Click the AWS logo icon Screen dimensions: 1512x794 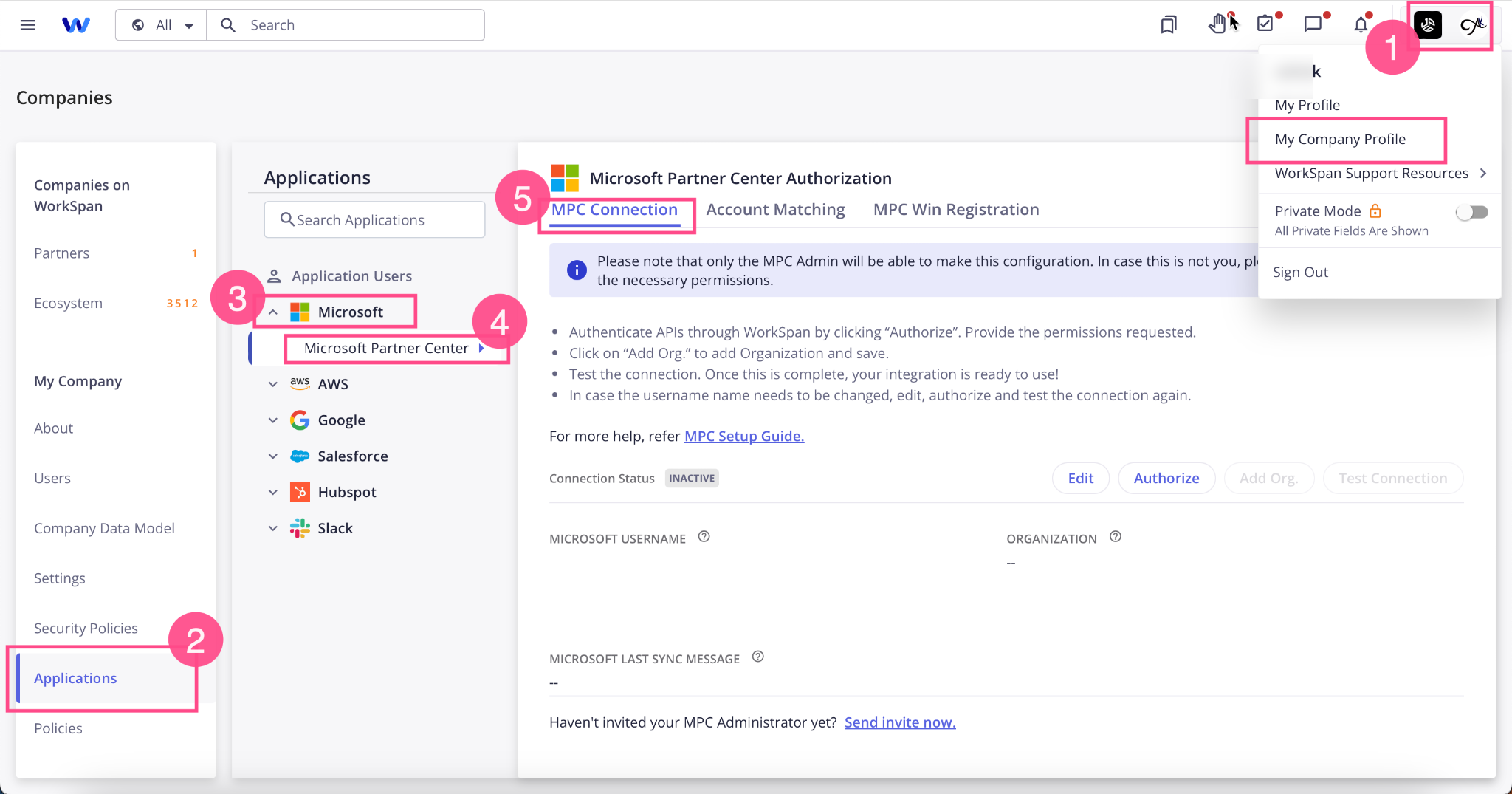tap(300, 383)
